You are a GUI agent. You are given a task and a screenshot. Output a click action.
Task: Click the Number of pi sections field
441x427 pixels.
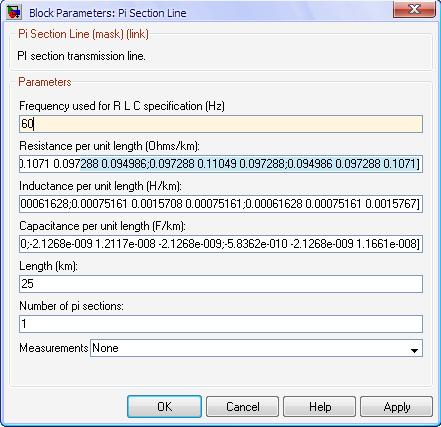coord(221,324)
